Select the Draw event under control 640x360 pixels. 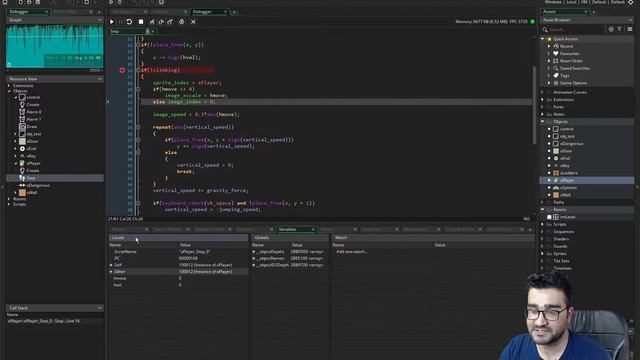[32, 127]
